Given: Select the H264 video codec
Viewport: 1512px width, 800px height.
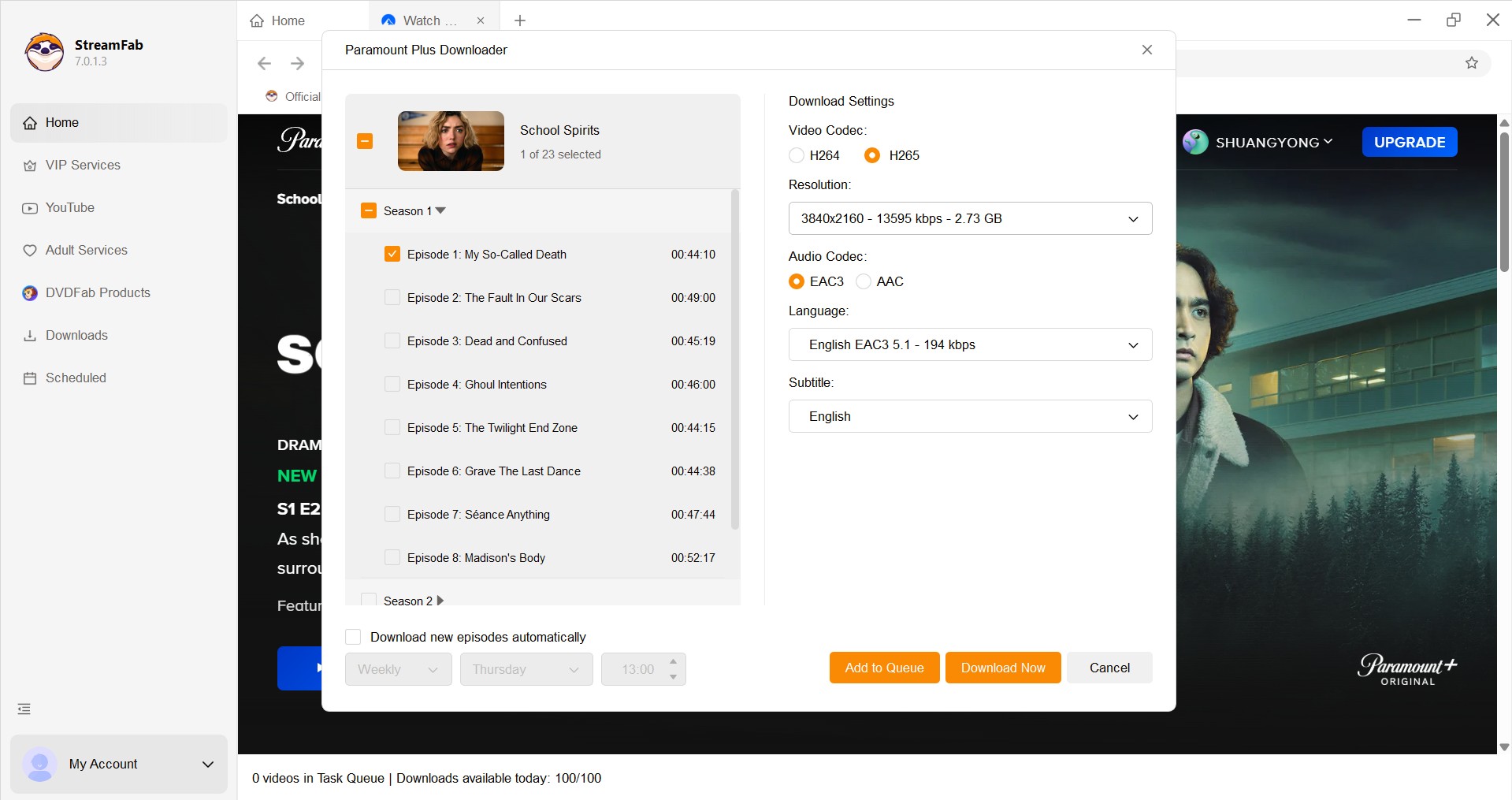Looking at the screenshot, I should (797, 155).
